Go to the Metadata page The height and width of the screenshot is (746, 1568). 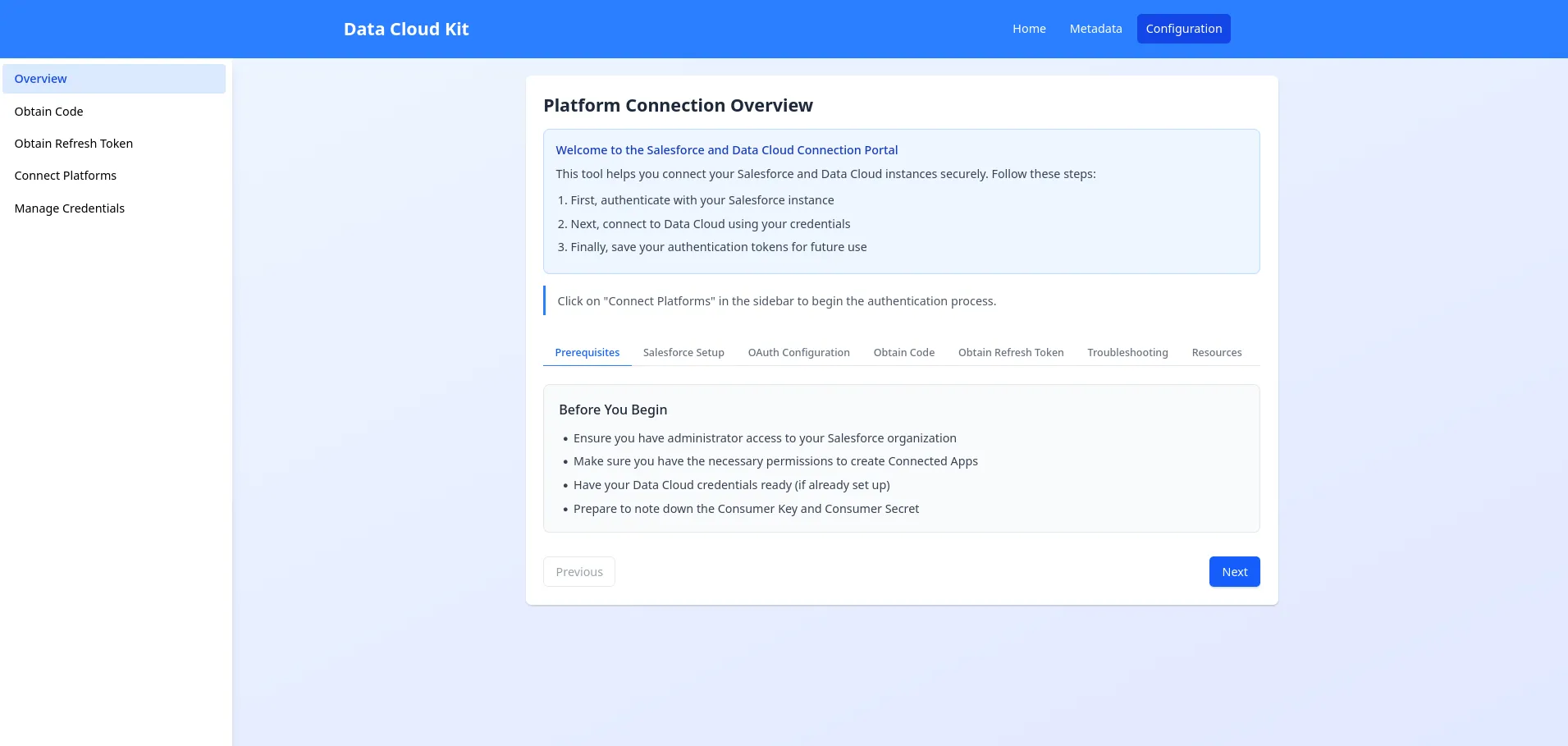click(x=1095, y=29)
